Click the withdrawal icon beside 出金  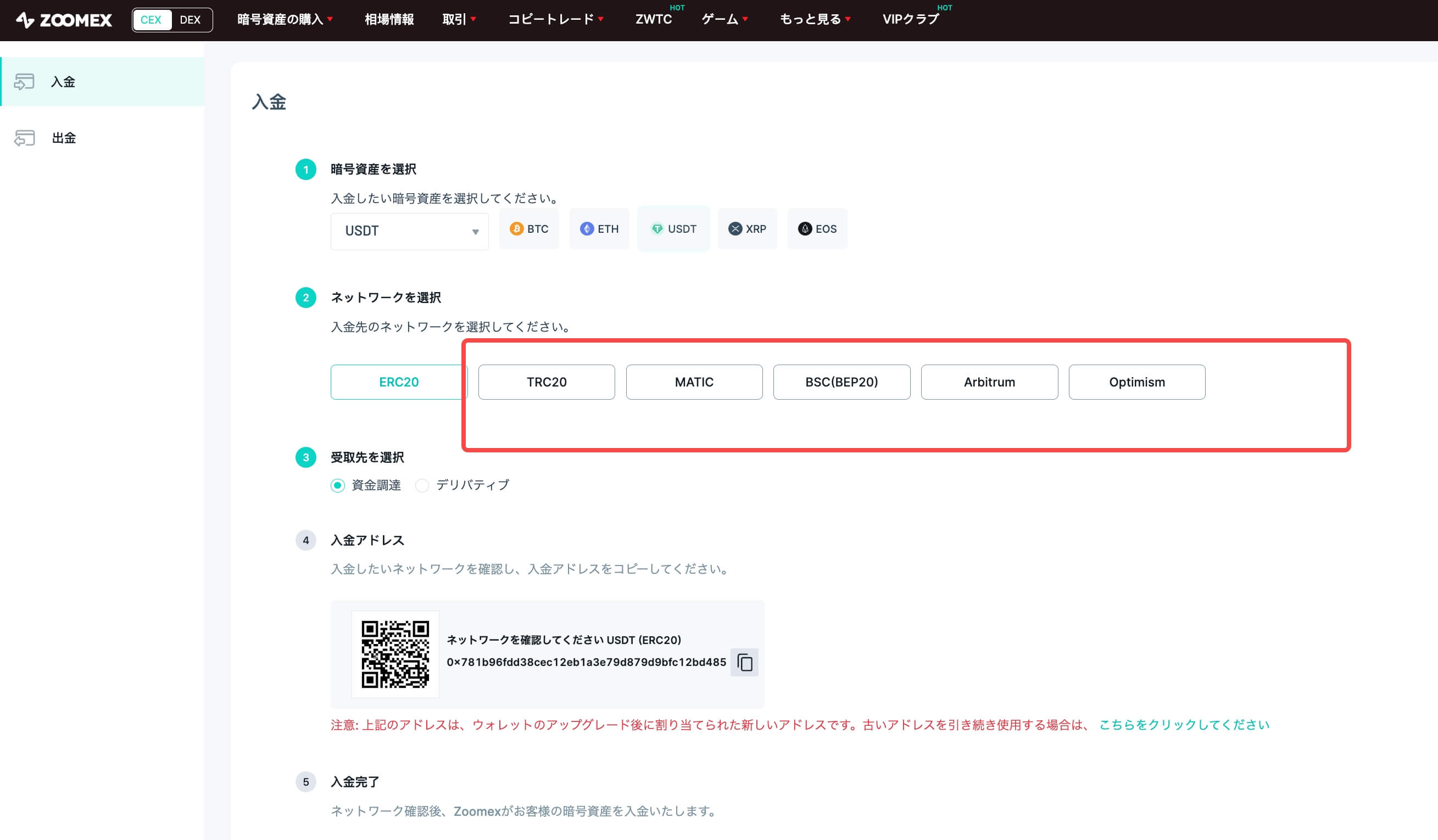(x=24, y=138)
